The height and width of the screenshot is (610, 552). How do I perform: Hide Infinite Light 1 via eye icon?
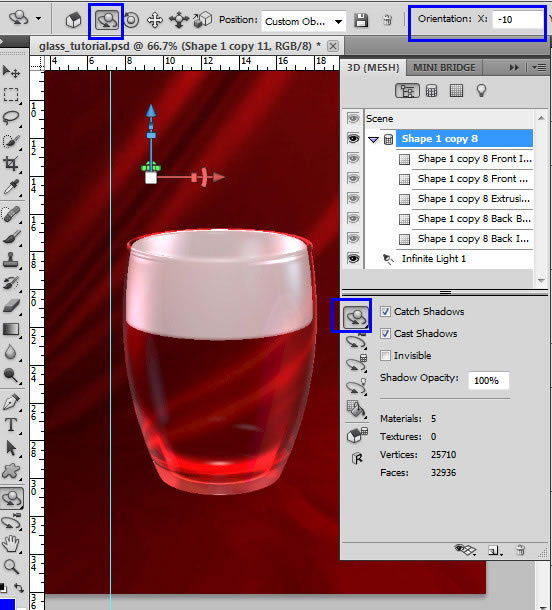pos(353,258)
